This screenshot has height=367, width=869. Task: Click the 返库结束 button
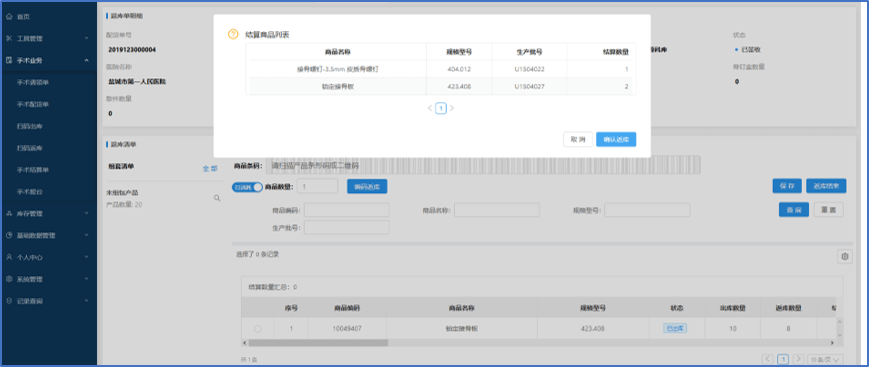(826, 186)
